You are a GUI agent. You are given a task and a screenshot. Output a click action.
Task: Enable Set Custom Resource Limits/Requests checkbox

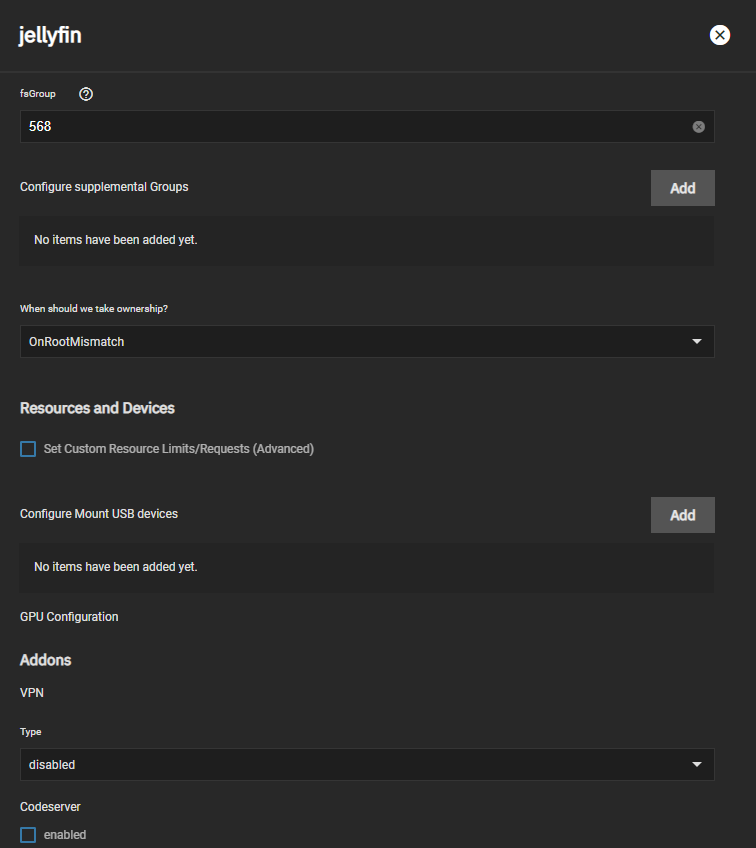click(x=28, y=449)
